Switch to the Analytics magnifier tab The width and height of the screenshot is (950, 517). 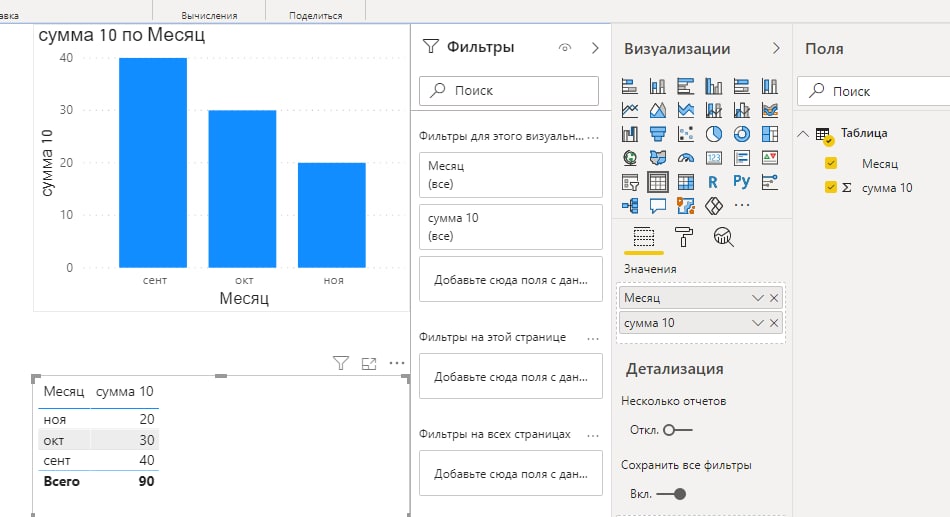coord(723,236)
